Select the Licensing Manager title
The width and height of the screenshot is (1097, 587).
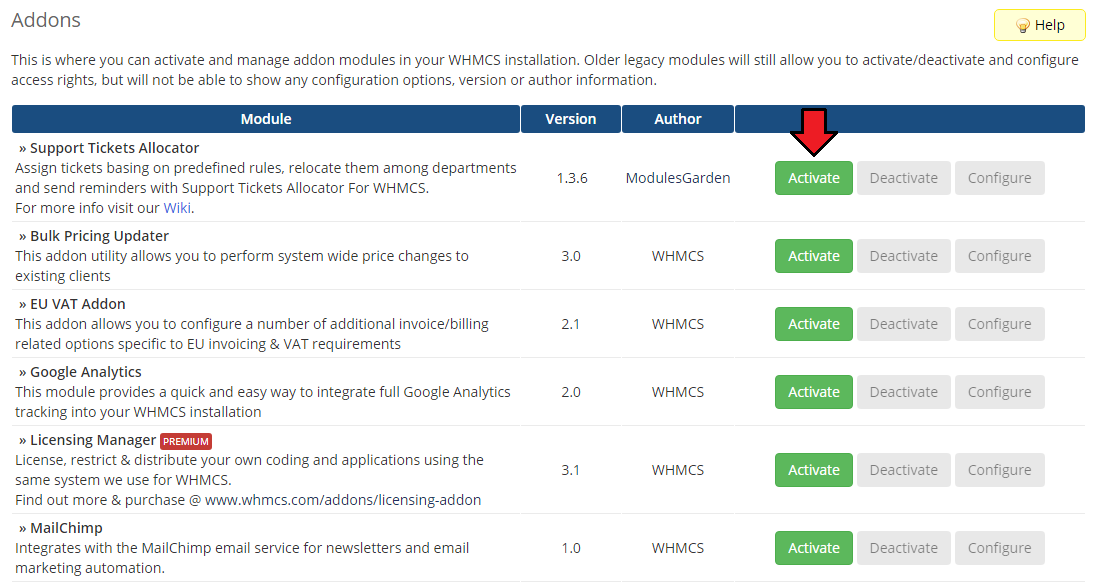point(93,440)
